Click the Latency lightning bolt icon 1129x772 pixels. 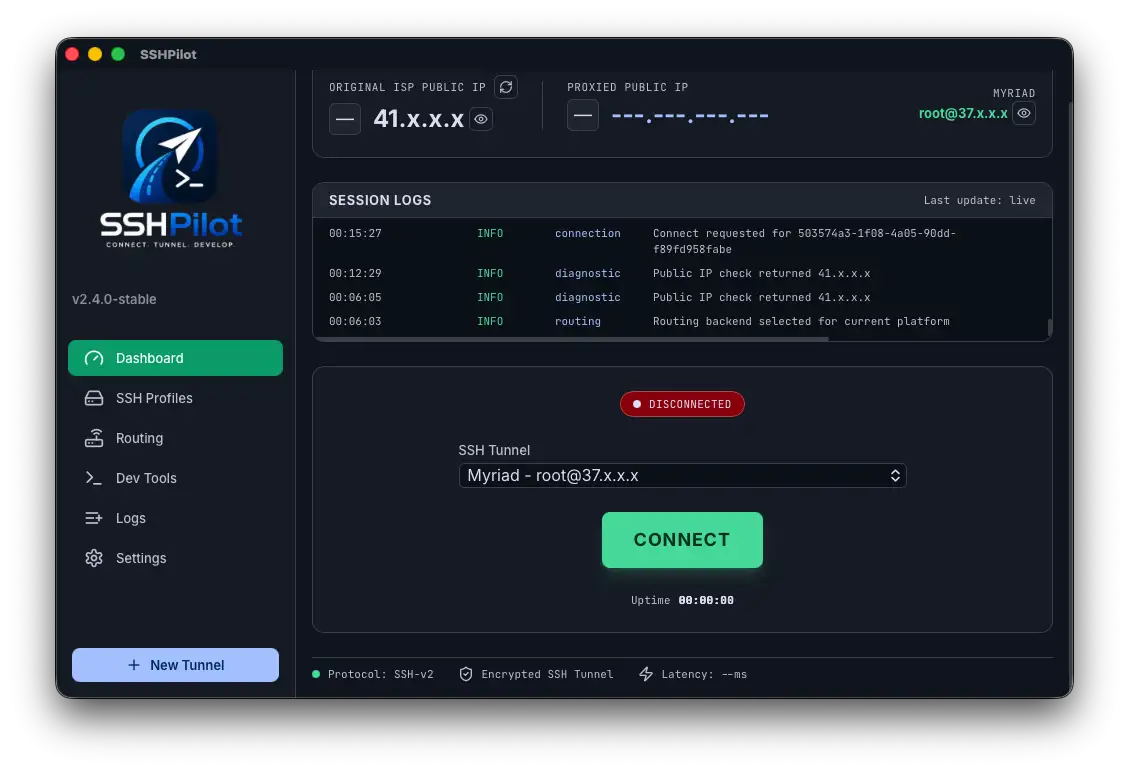tap(646, 674)
